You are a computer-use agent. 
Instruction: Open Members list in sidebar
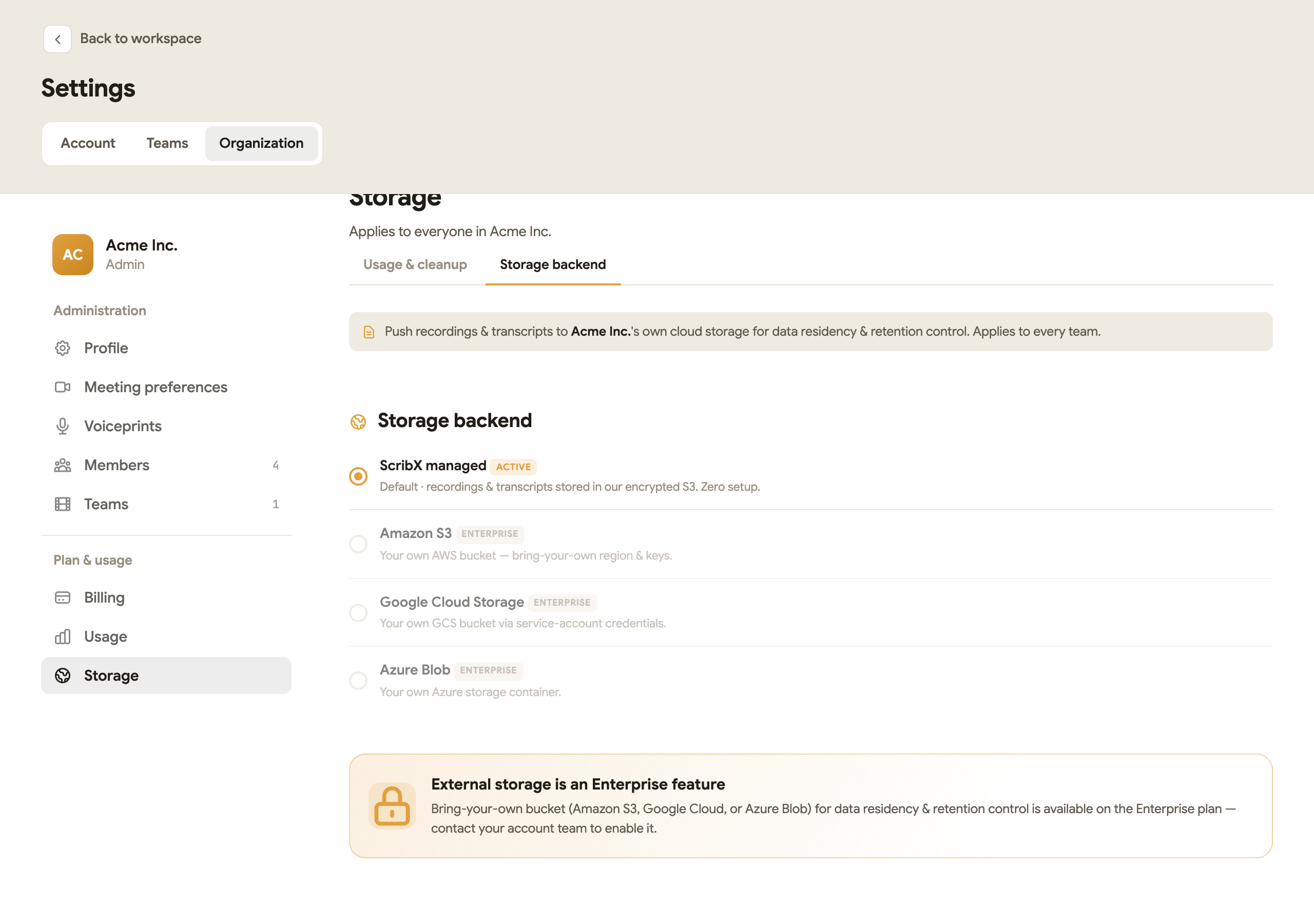coord(166,465)
